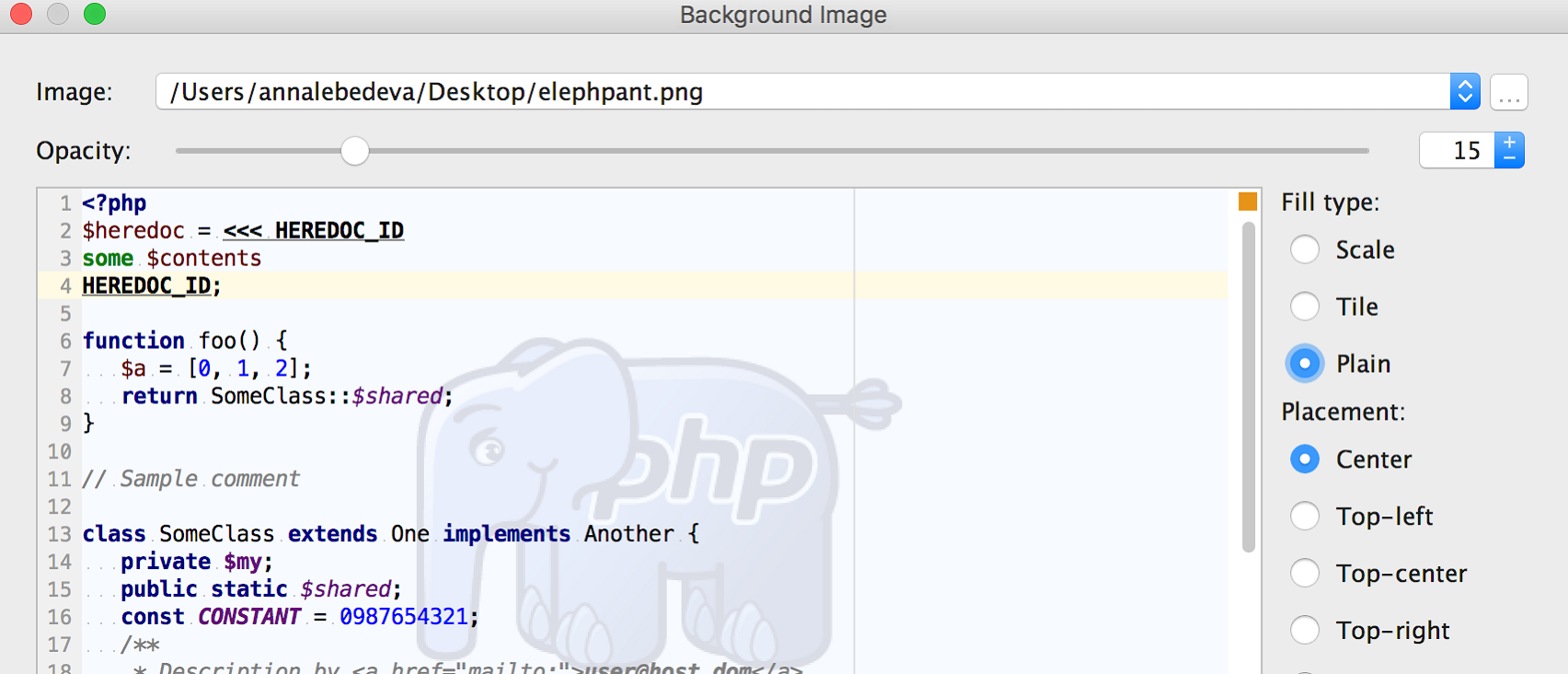Click the 'private' keyword on line 14
Viewport: 1568px width, 674px height.
(x=166, y=562)
